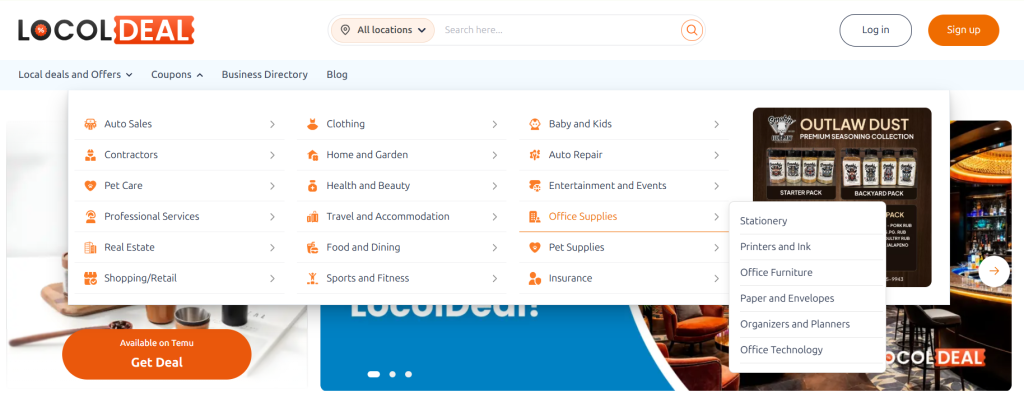Collapse the Coupons menu

click(x=177, y=75)
